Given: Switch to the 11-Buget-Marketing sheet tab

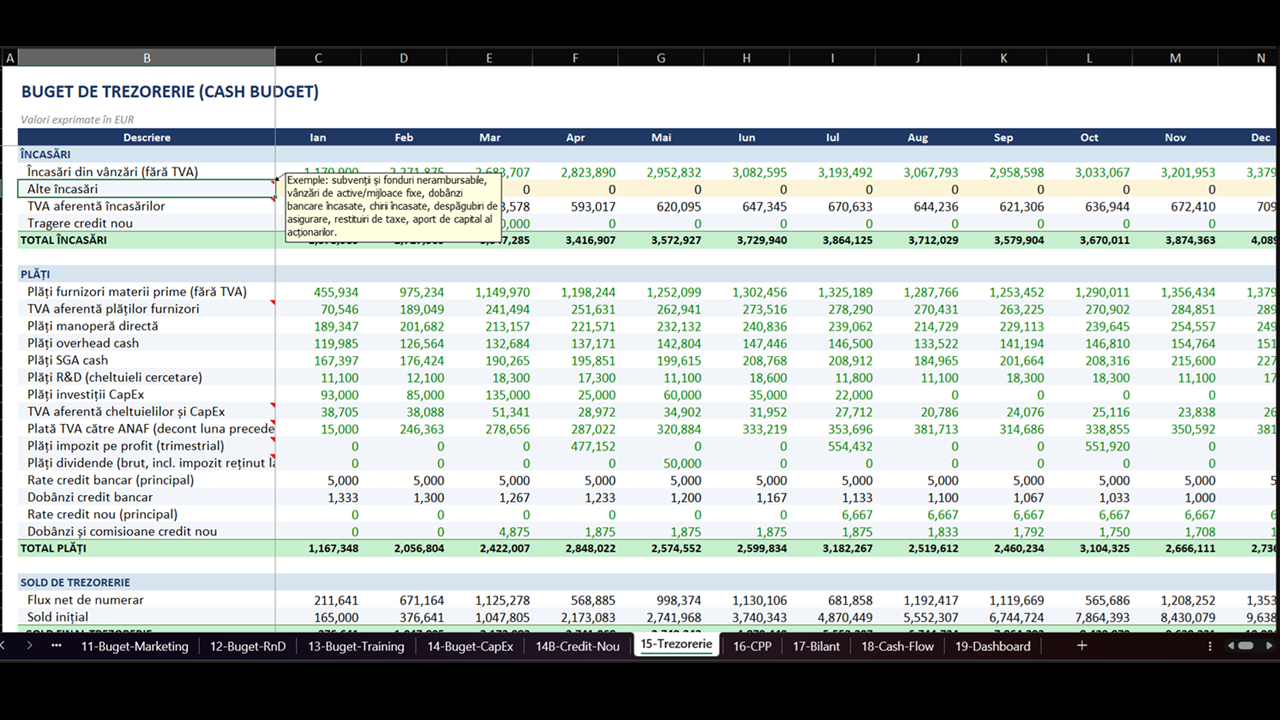Looking at the screenshot, I should point(134,646).
